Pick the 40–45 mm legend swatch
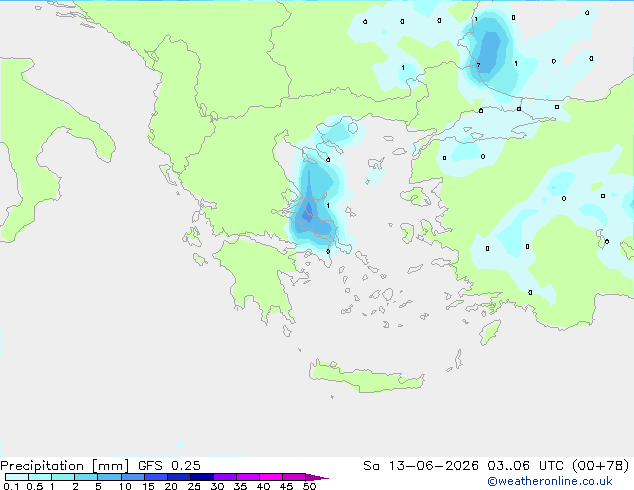The image size is (634, 490). tap(271, 477)
